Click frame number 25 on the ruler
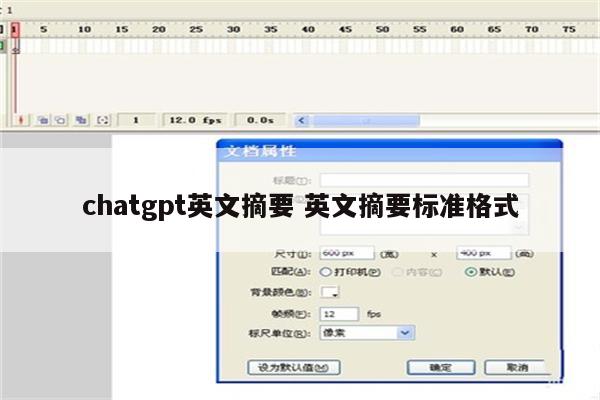 [x=196, y=29]
